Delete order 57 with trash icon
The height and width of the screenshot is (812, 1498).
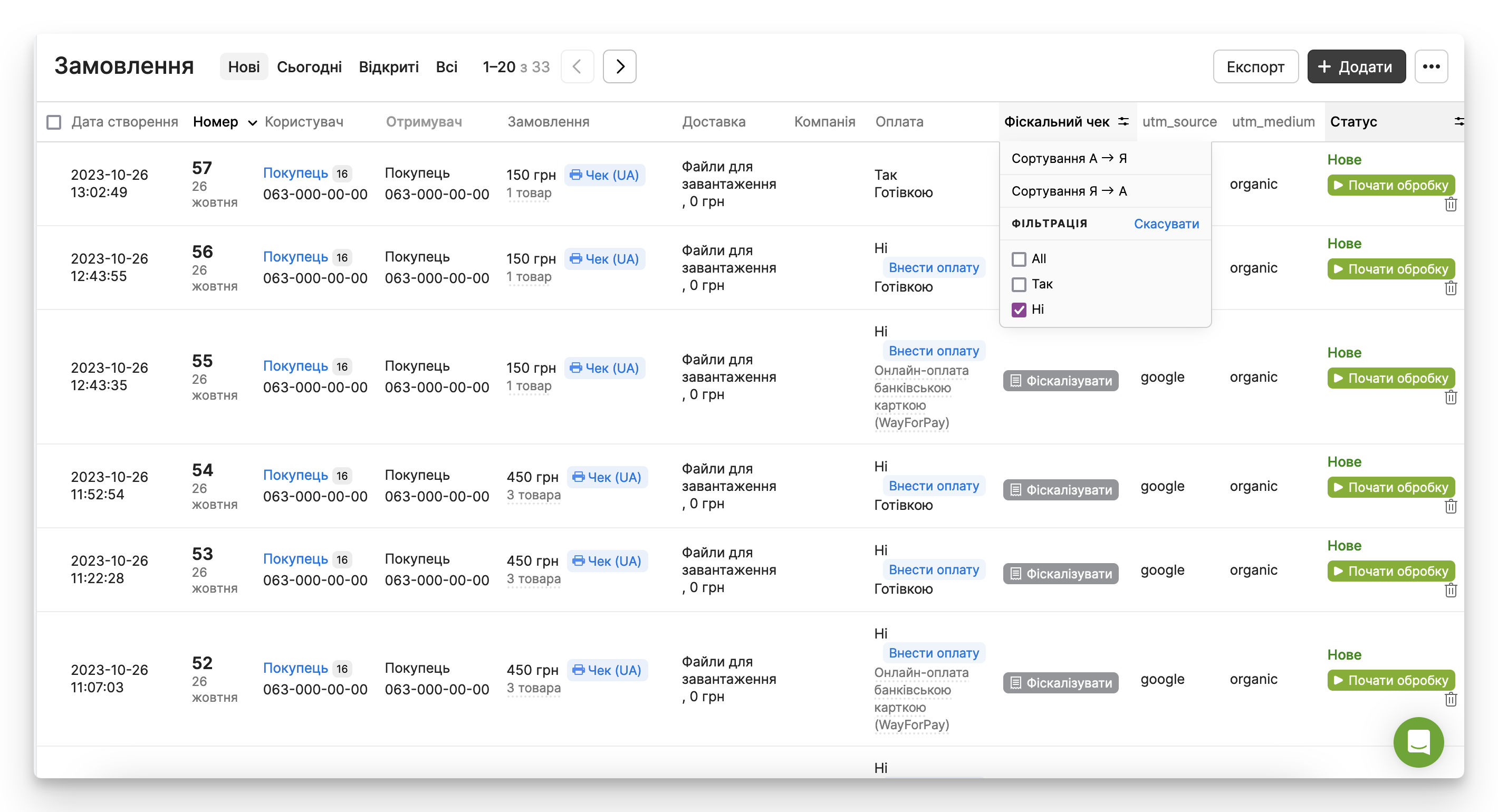coord(1451,205)
